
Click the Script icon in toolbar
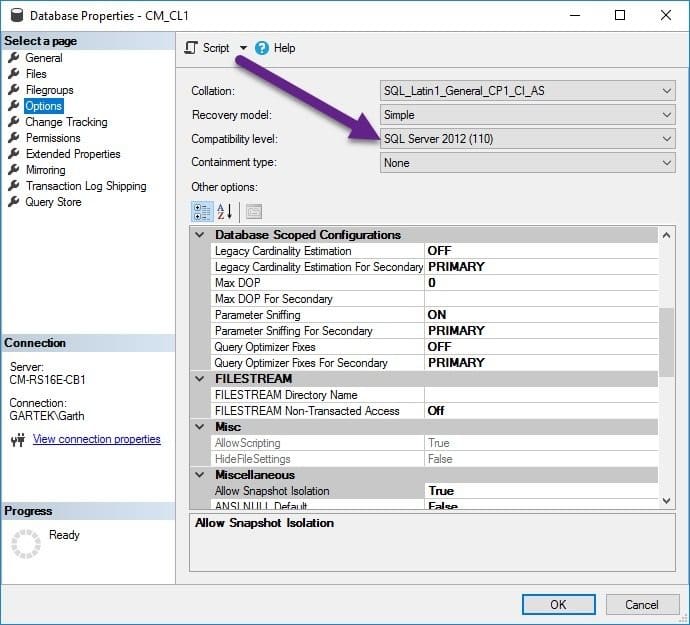coord(191,48)
